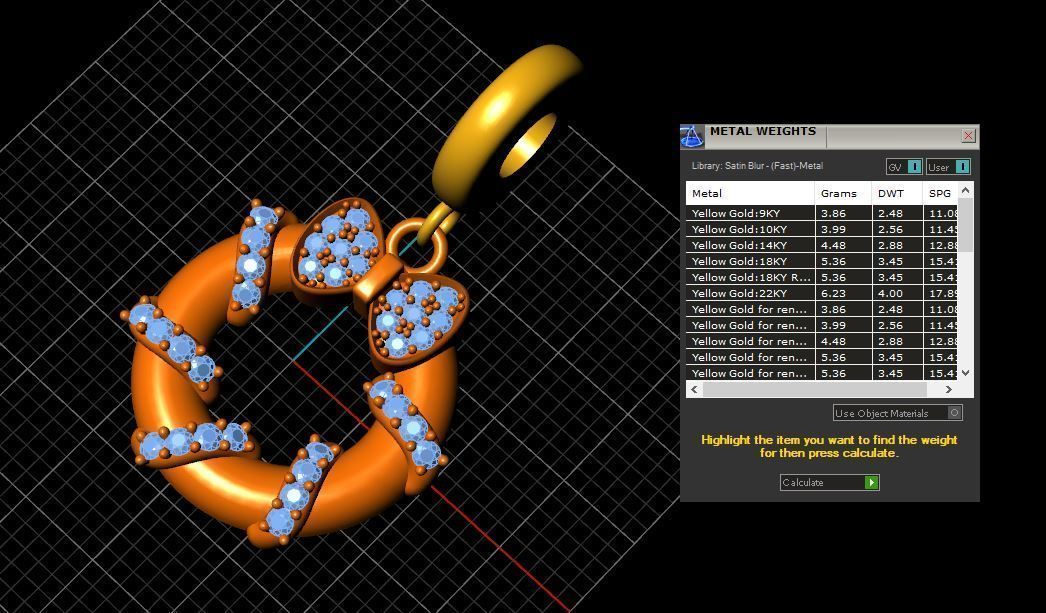This screenshot has width=1046, height=613.
Task: Click the 6.23 grams cell
Action: point(843,293)
